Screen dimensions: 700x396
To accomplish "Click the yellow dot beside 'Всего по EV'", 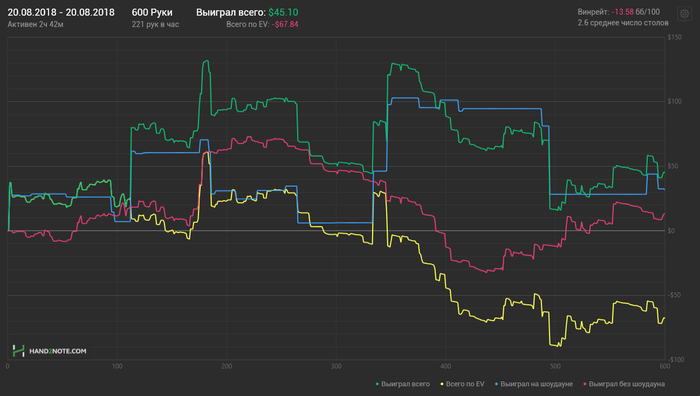I will coord(442,384).
